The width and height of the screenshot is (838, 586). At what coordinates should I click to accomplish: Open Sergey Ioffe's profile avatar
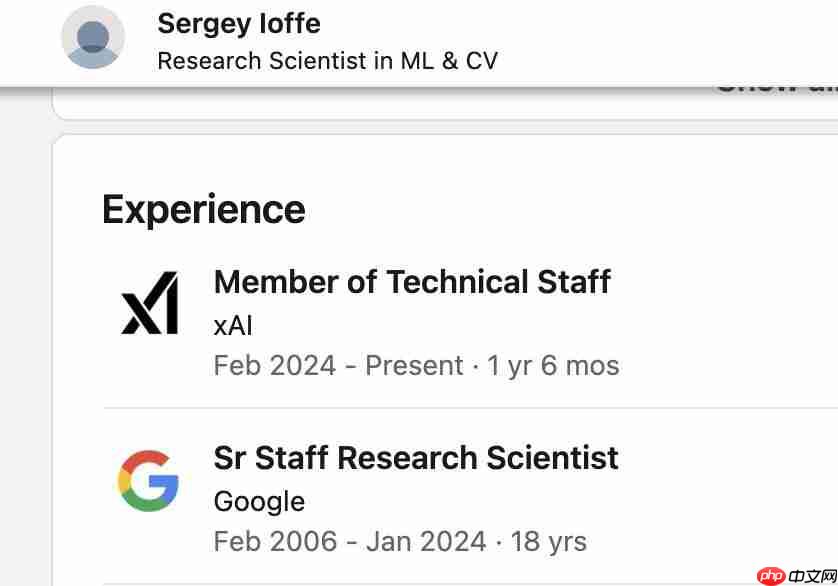[x=93, y=37]
